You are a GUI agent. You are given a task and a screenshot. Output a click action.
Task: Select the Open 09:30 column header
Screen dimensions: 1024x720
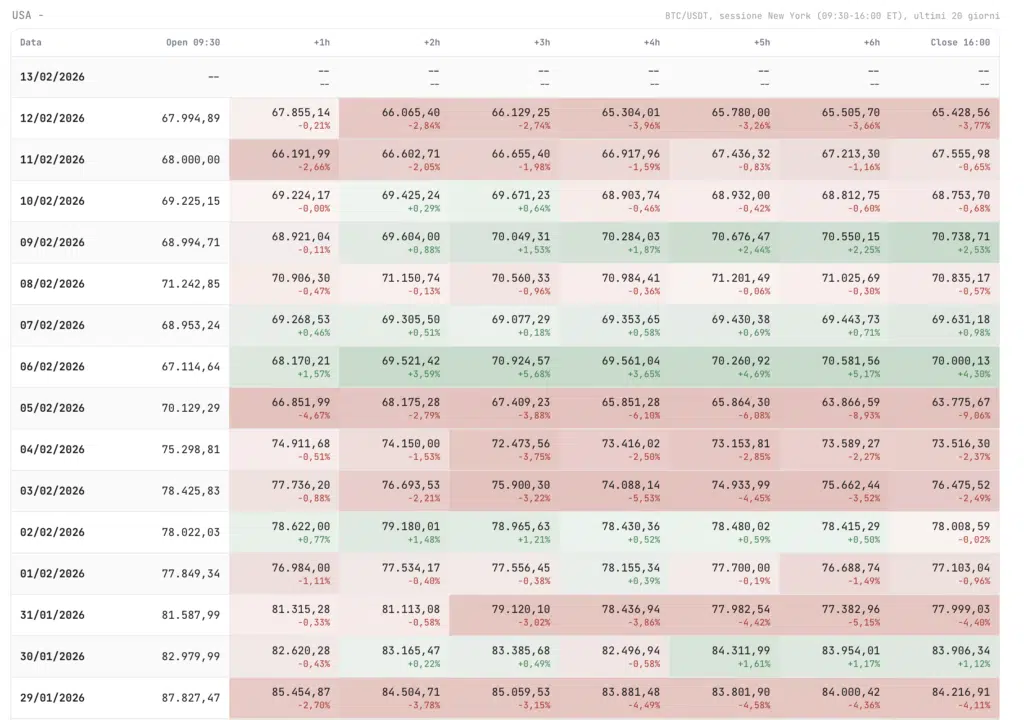193,42
